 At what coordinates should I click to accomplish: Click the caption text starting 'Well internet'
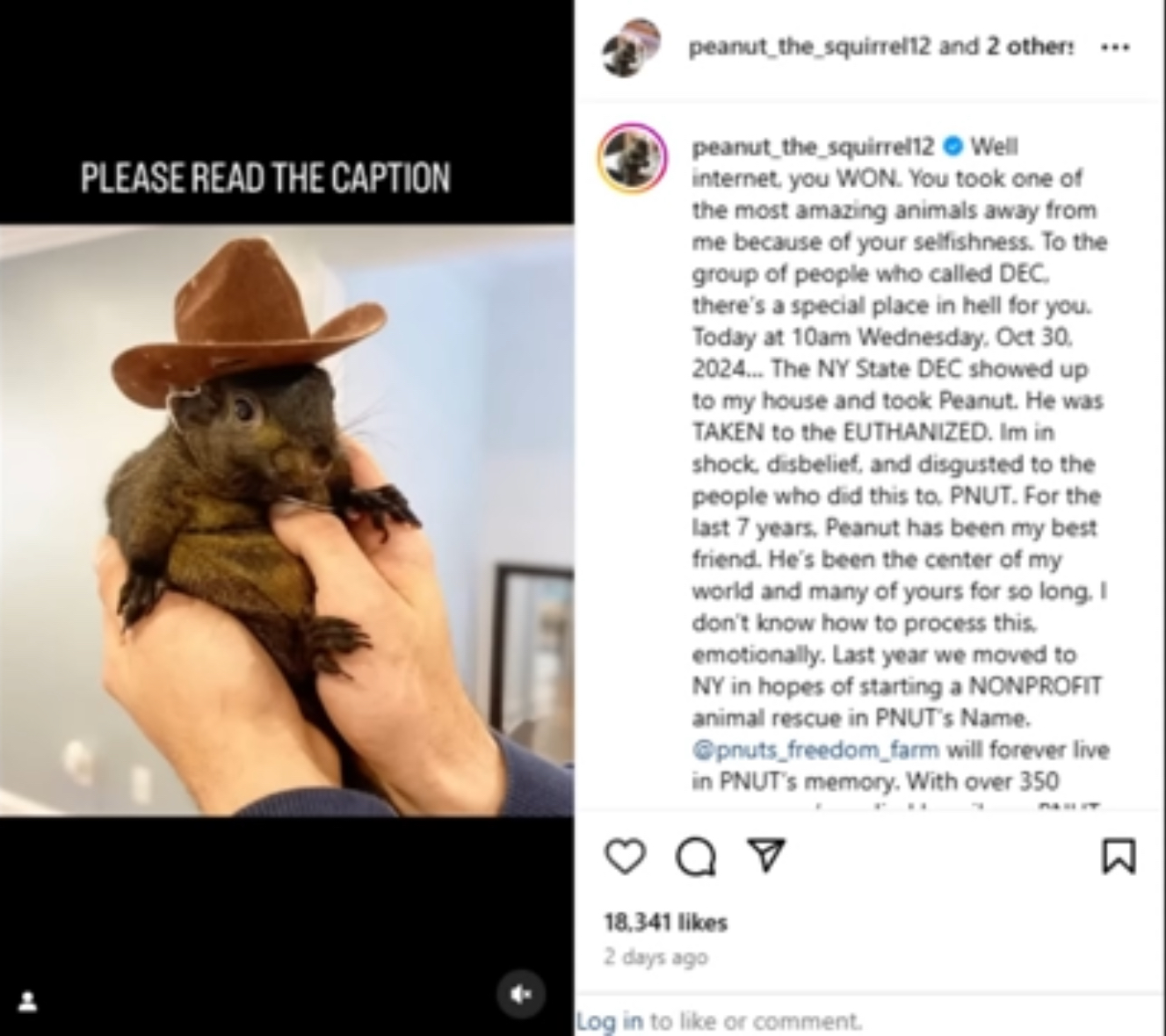coord(901,466)
